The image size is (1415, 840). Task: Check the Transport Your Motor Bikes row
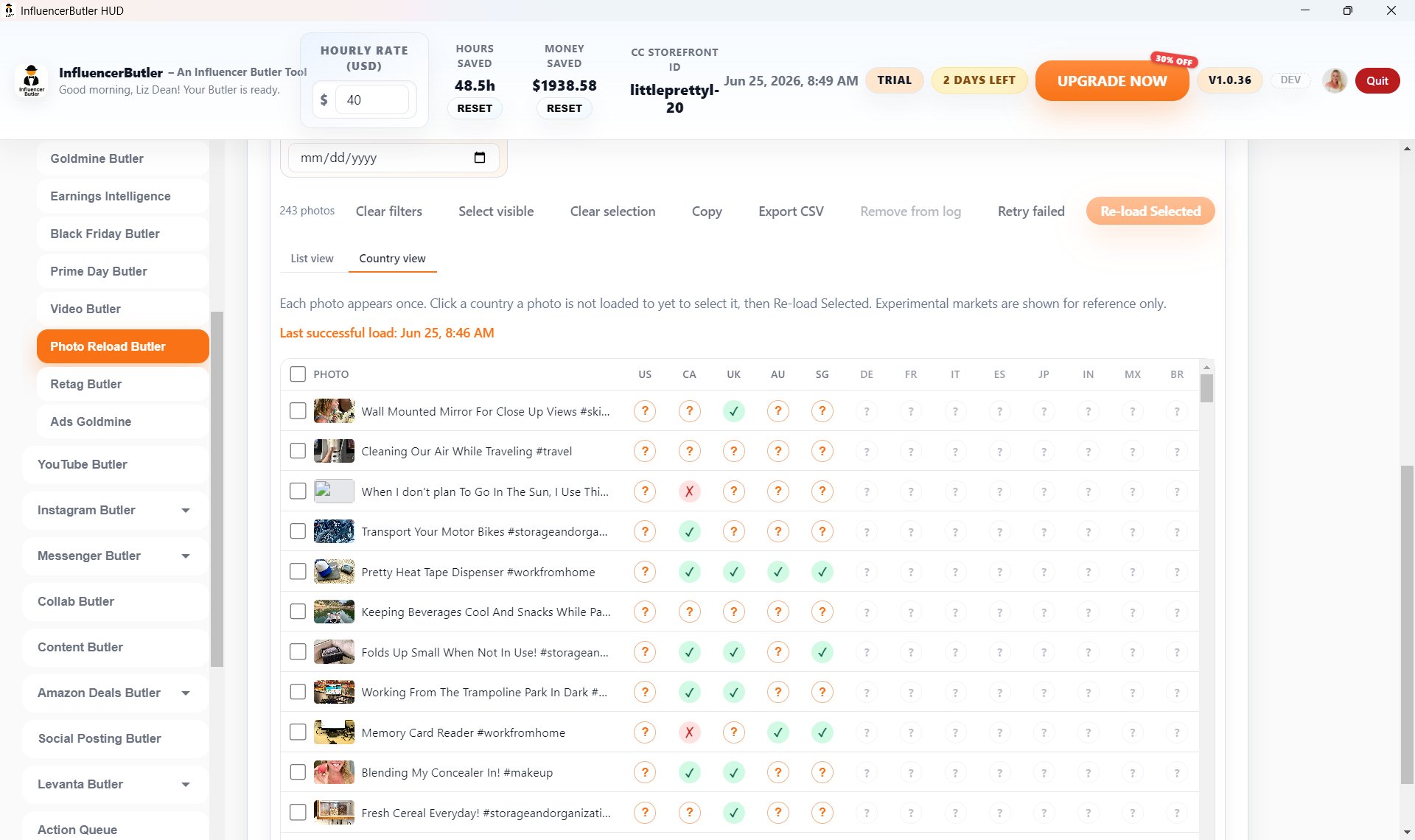point(298,531)
